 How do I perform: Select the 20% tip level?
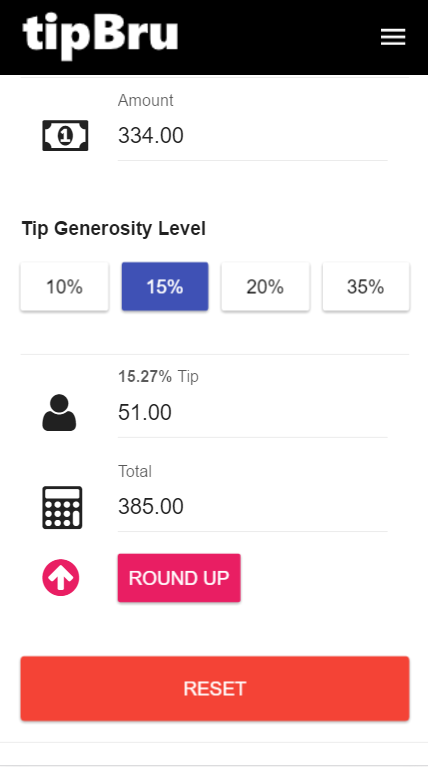[x=265, y=287]
